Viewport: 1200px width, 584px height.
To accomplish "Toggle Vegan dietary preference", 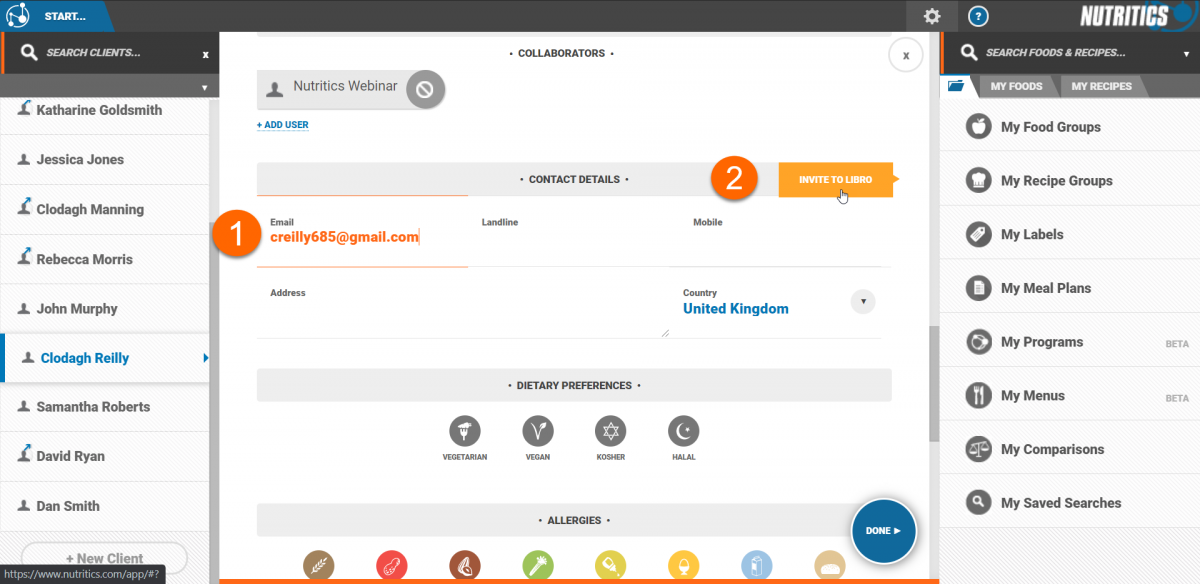I will 537,431.
